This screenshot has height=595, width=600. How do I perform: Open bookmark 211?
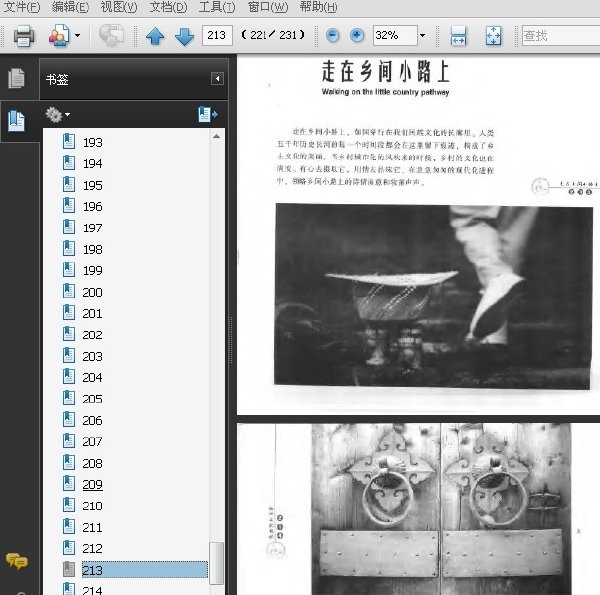pos(93,527)
